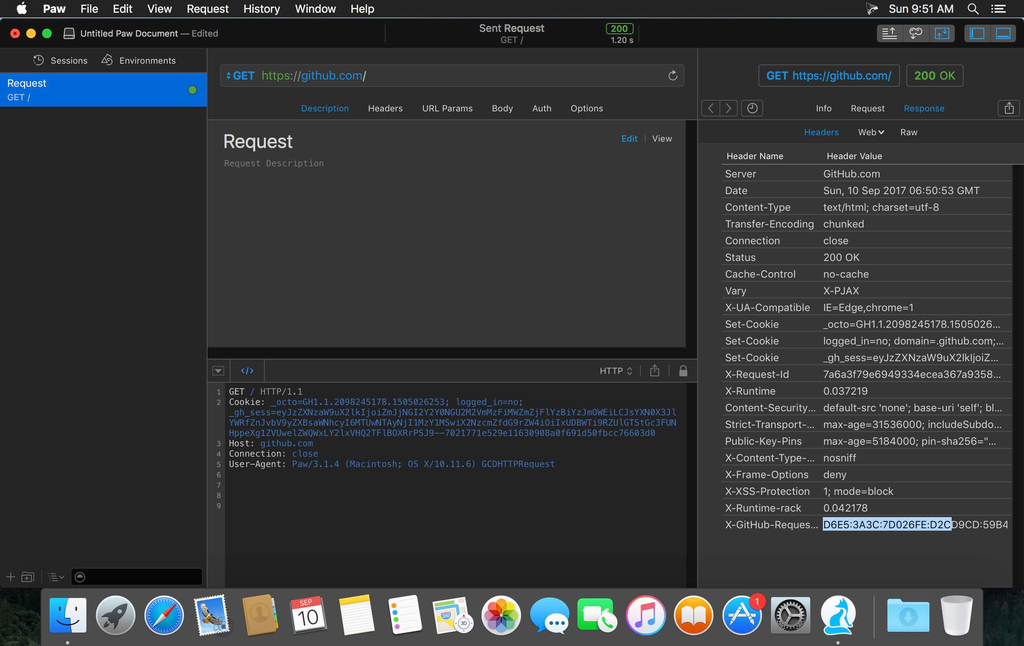This screenshot has height=646, width=1024.
Task: Click the share icon next to the HTTP selector
Action: [x=654, y=371]
